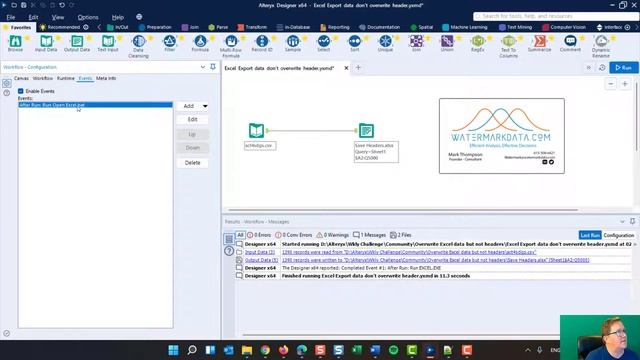Select the Formula tool icon
Screen dimensions: 640x360
tap(200, 41)
